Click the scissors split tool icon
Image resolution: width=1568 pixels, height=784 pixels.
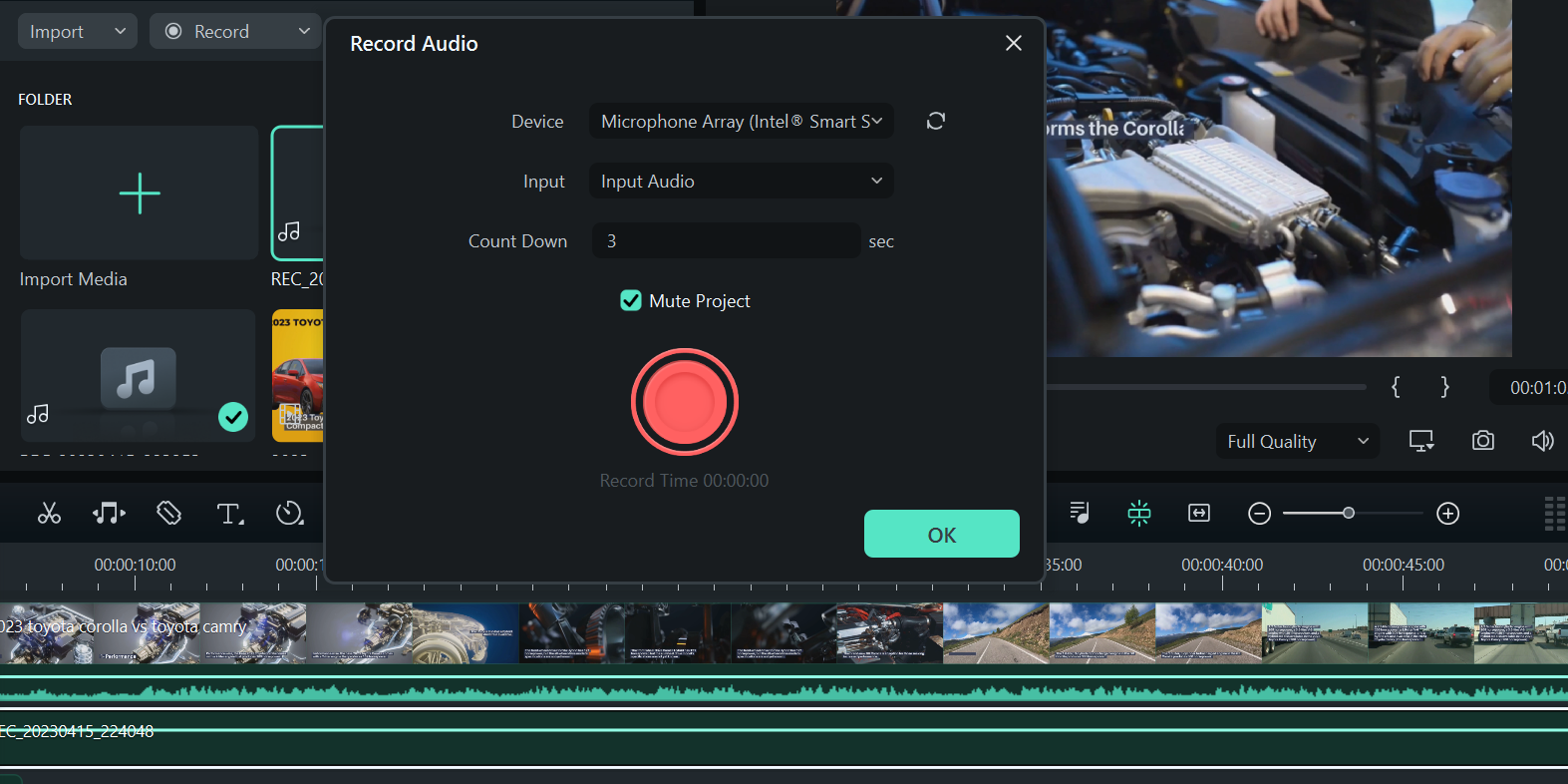49,514
